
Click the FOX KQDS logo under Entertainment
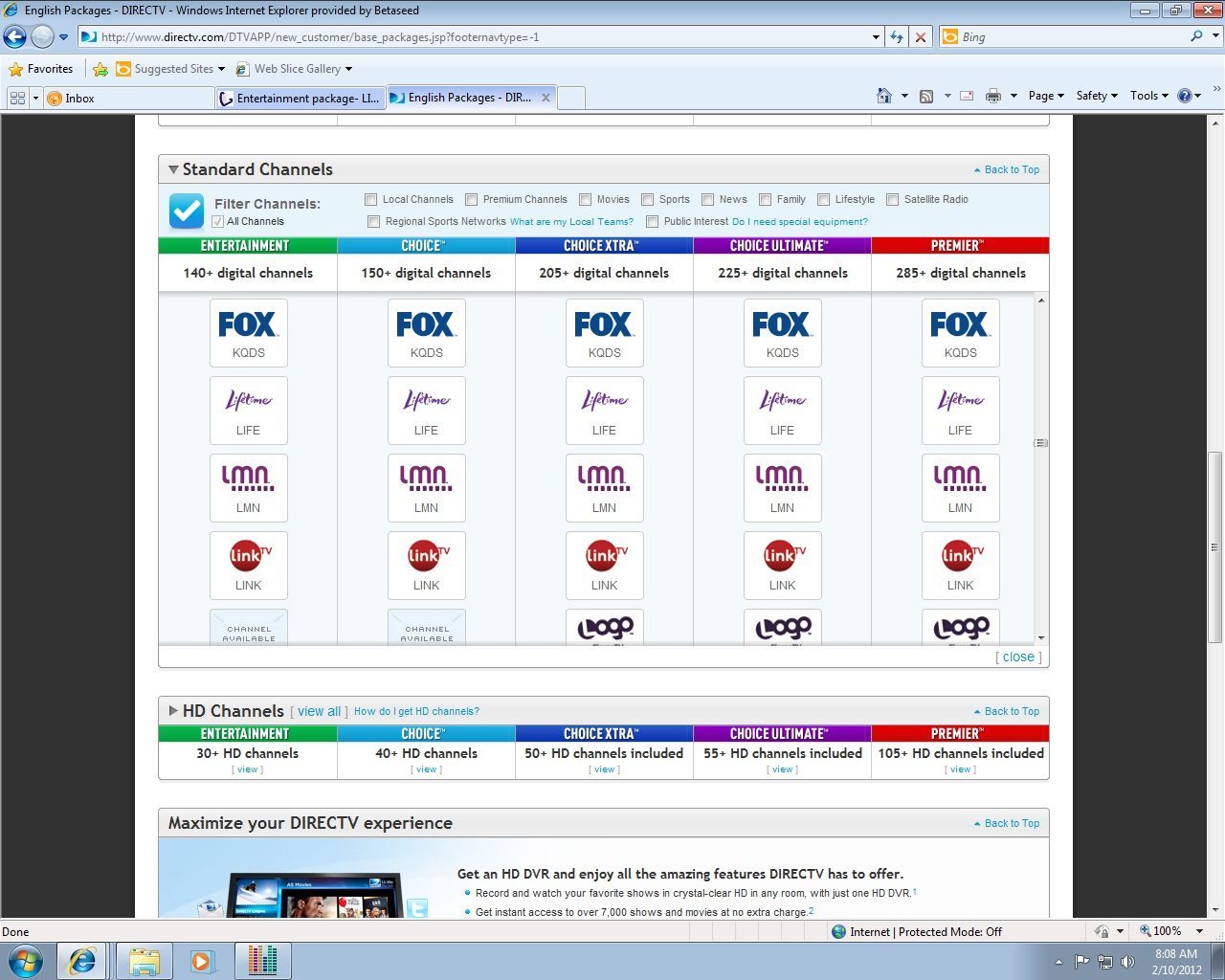(249, 333)
